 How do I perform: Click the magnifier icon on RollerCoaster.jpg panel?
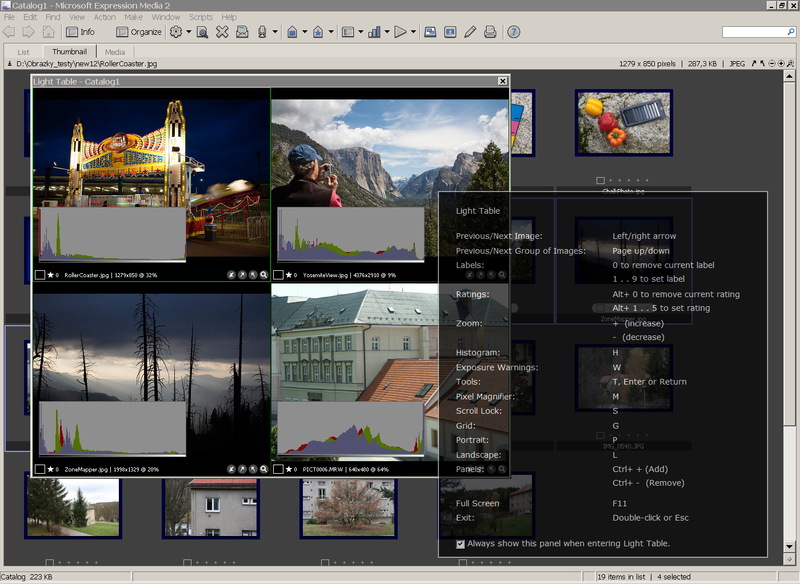click(264, 275)
